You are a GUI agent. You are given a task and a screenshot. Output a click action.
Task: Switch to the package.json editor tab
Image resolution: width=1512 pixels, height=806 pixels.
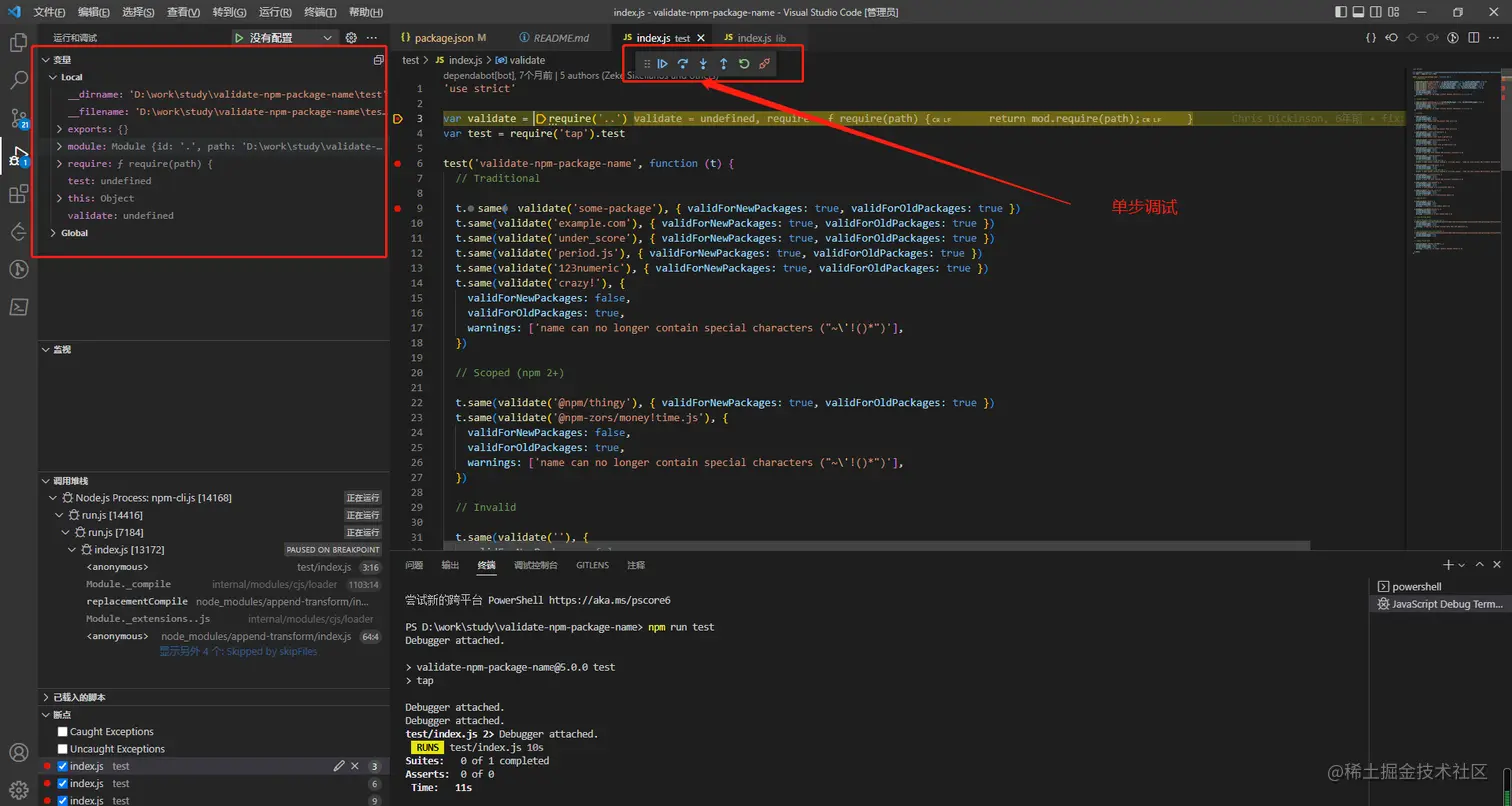445,38
